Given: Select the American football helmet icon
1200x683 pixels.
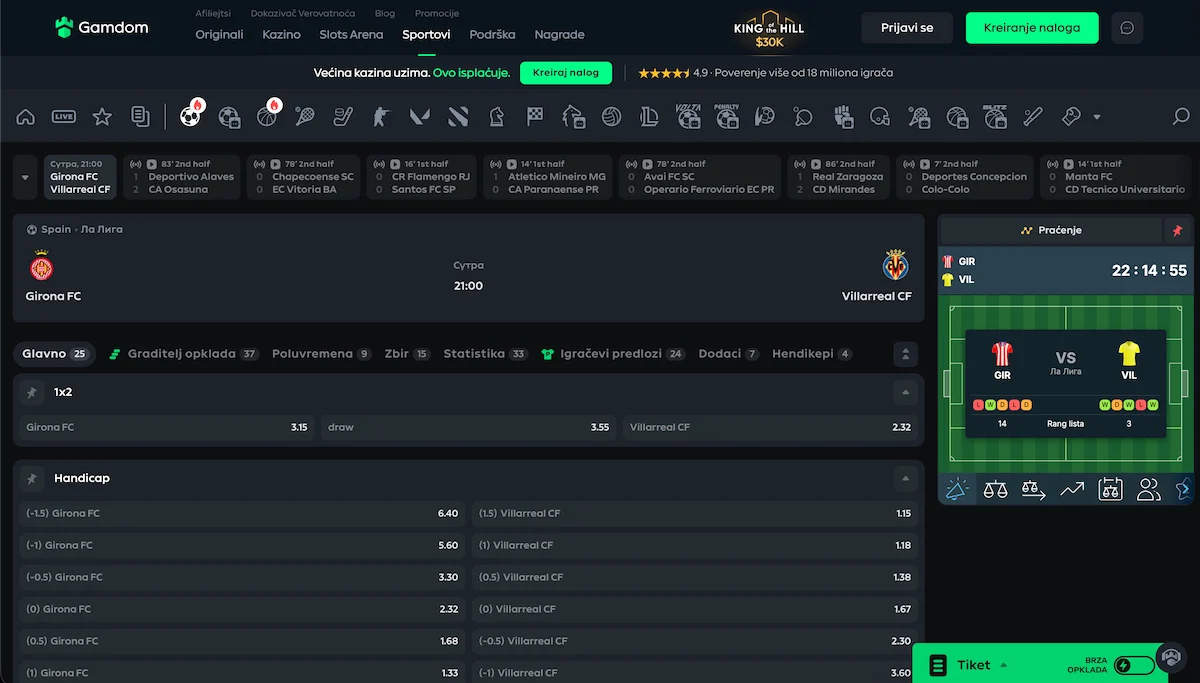Looking at the screenshot, I should pyautogui.click(x=880, y=117).
